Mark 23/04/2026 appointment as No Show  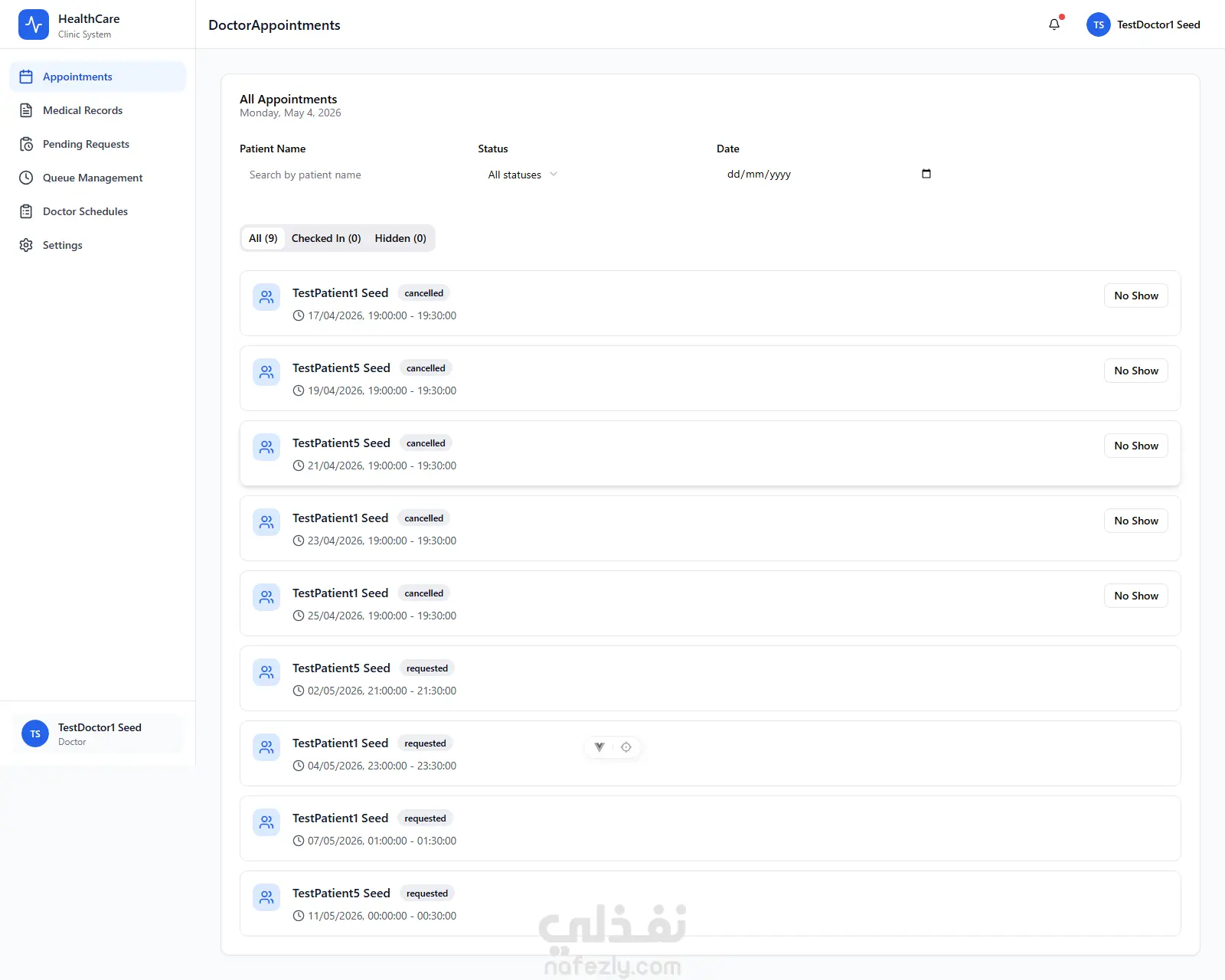click(x=1136, y=521)
